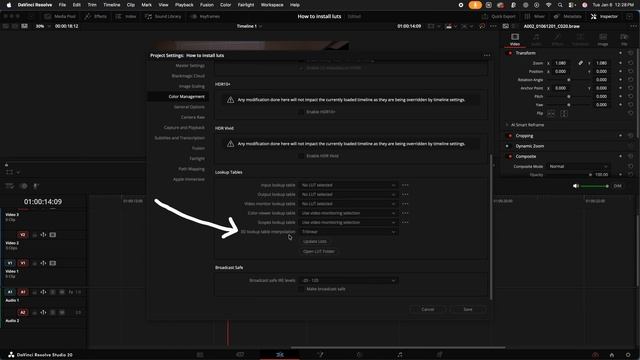
Task: Open Video monitor lookup table dropdown
Action: click(x=348, y=204)
